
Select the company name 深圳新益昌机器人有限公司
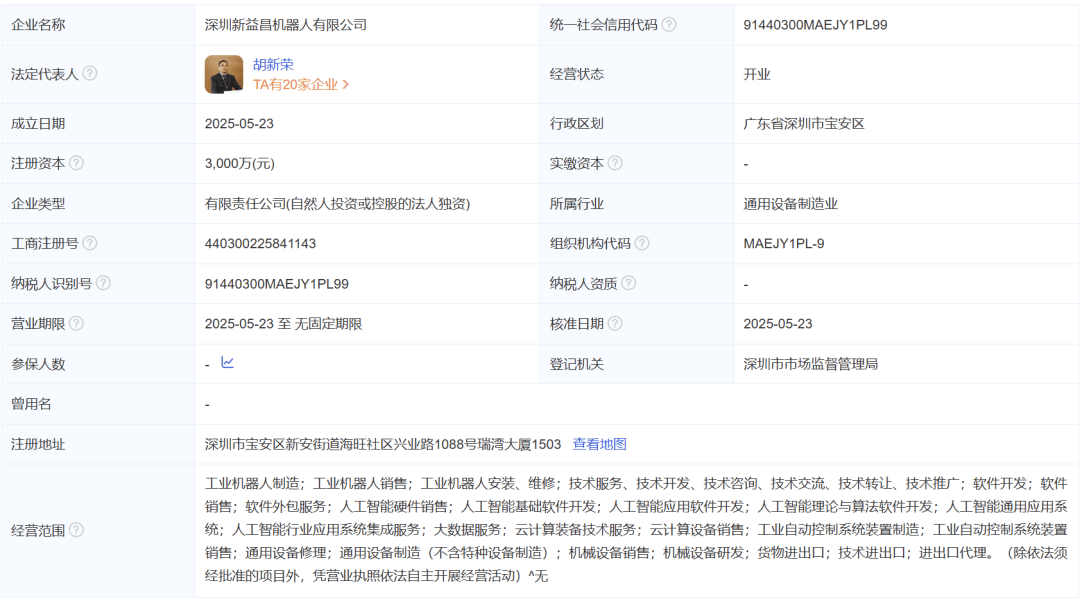click(x=286, y=25)
